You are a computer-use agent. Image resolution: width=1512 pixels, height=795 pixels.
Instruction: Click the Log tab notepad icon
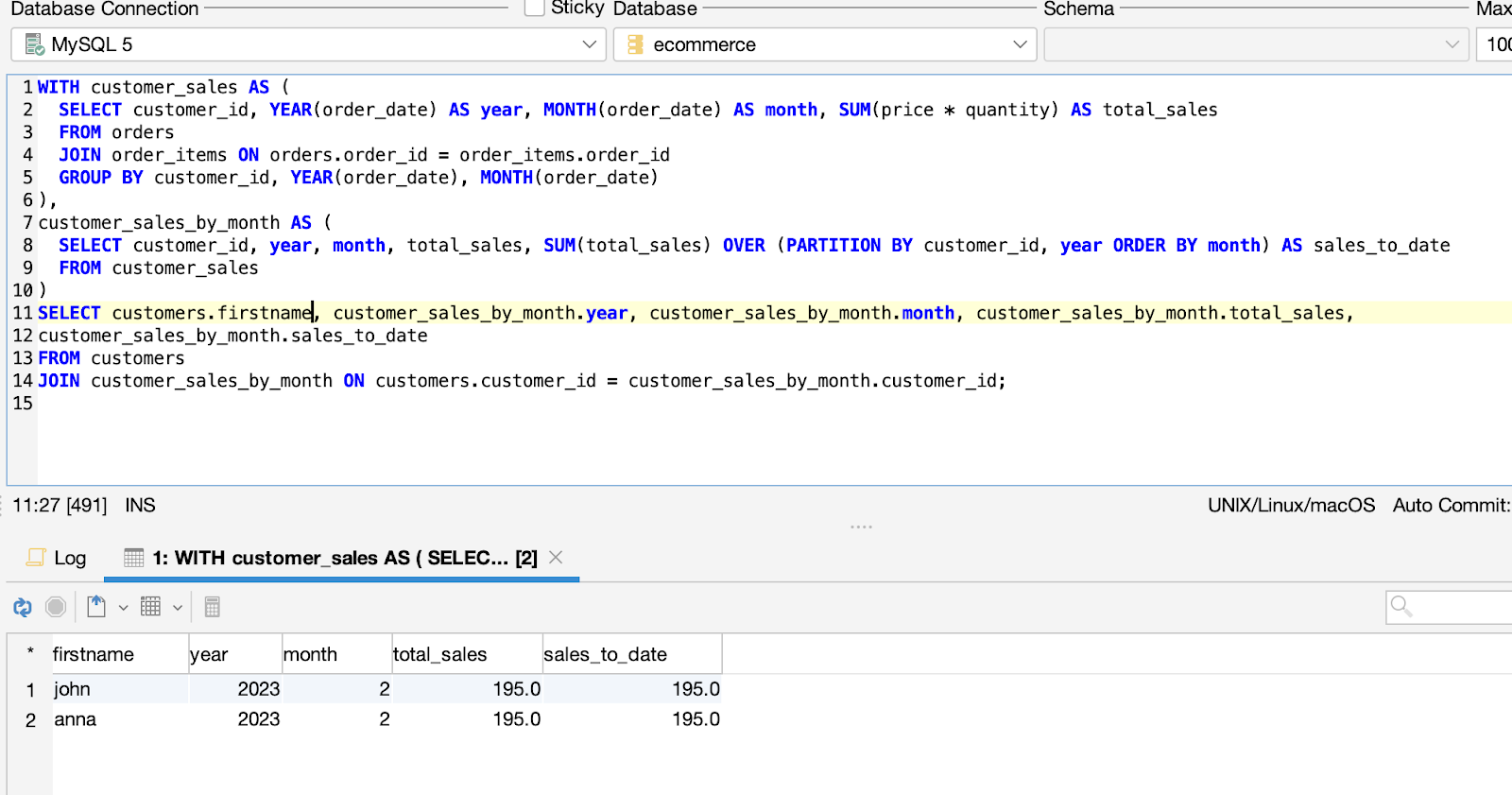pyautogui.click(x=36, y=557)
